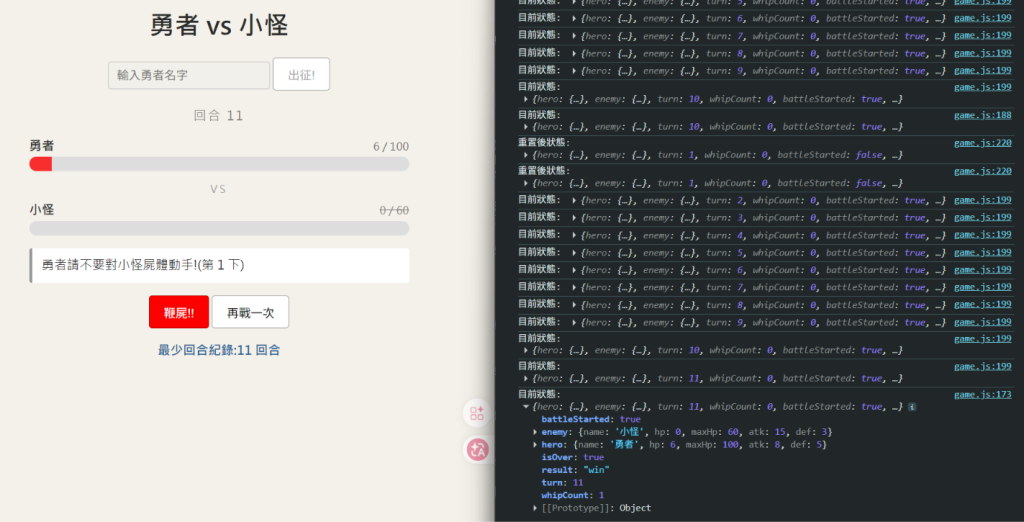
Task: Click the floating grid sparkle icon
Action: click(477, 414)
